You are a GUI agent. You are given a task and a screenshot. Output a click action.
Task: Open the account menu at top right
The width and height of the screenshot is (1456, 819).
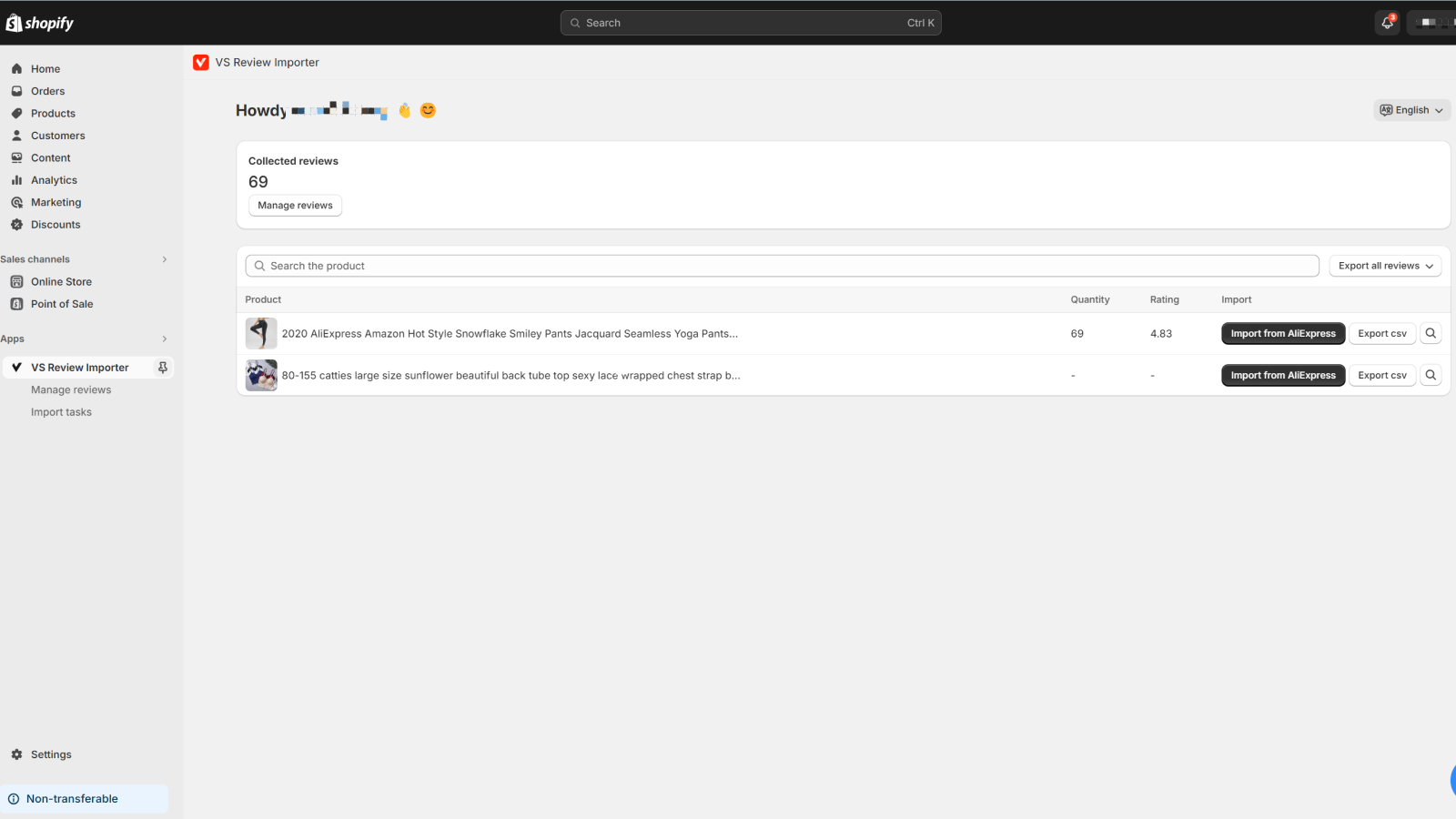pos(1433,23)
